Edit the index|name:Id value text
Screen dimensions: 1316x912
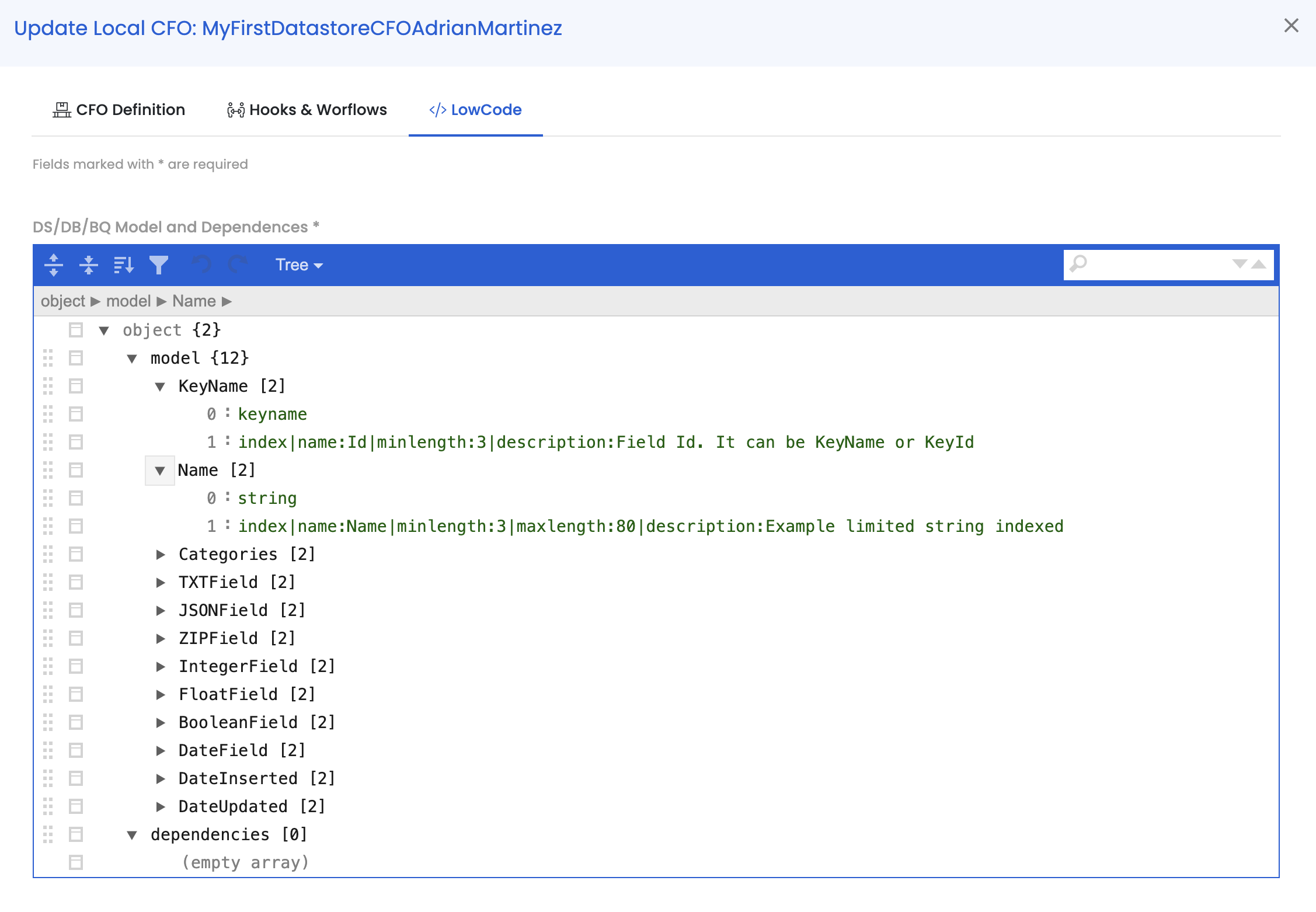pos(606,442)
